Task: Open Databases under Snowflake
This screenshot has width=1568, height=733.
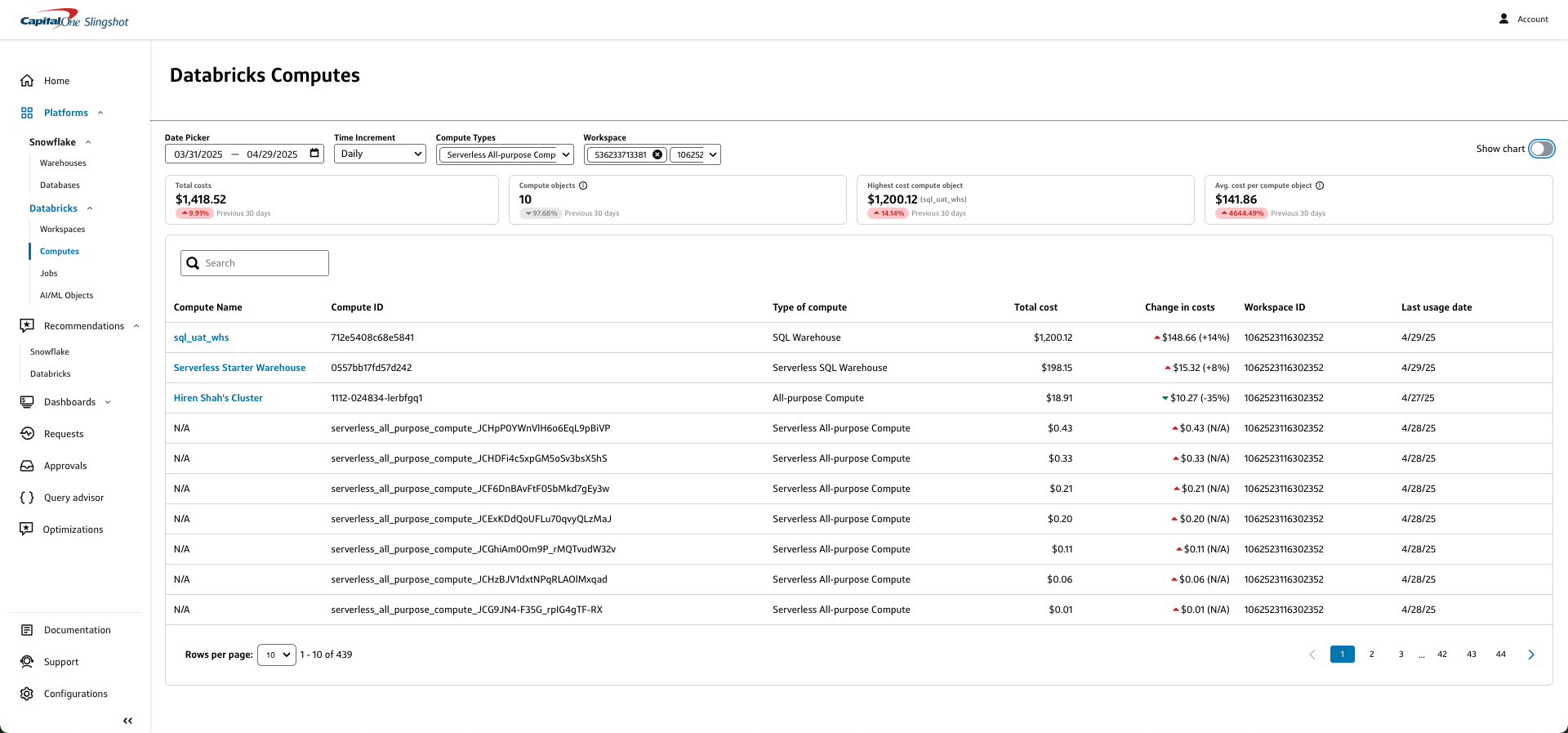Action: pyautogui.click(x=60, y=185)
